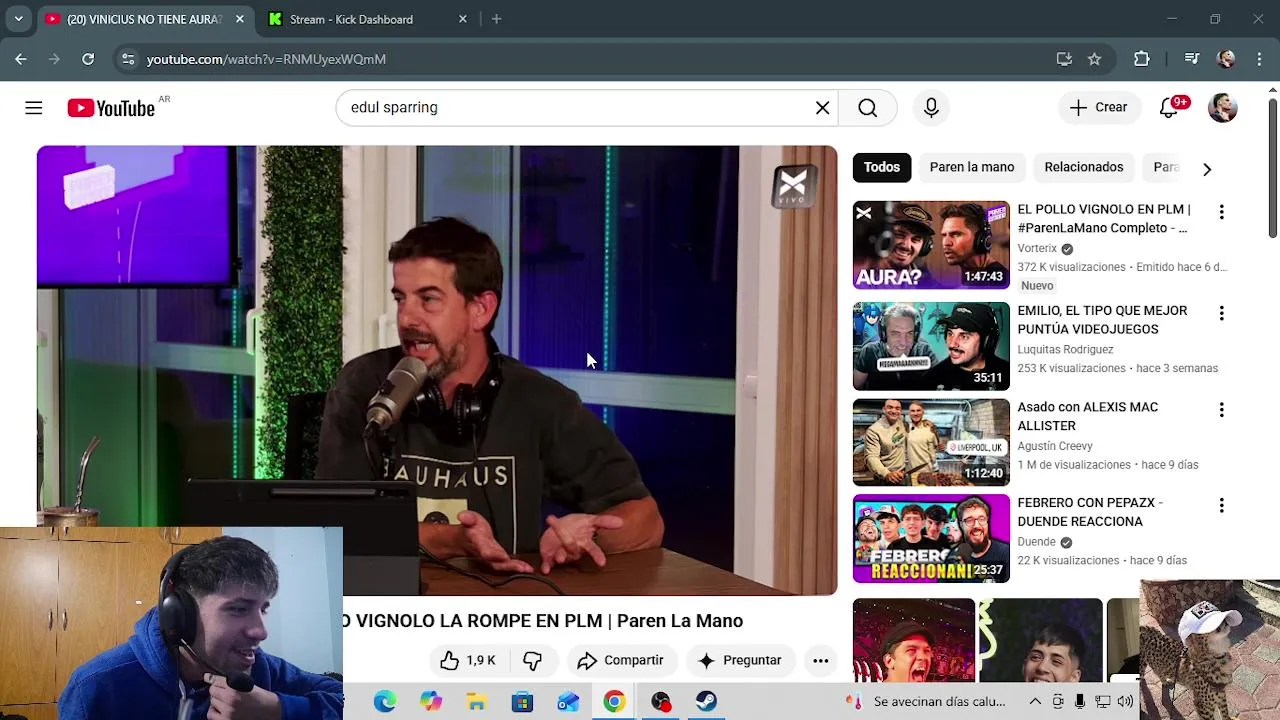
Task: View site information in address bar
Action: point(127,59)
